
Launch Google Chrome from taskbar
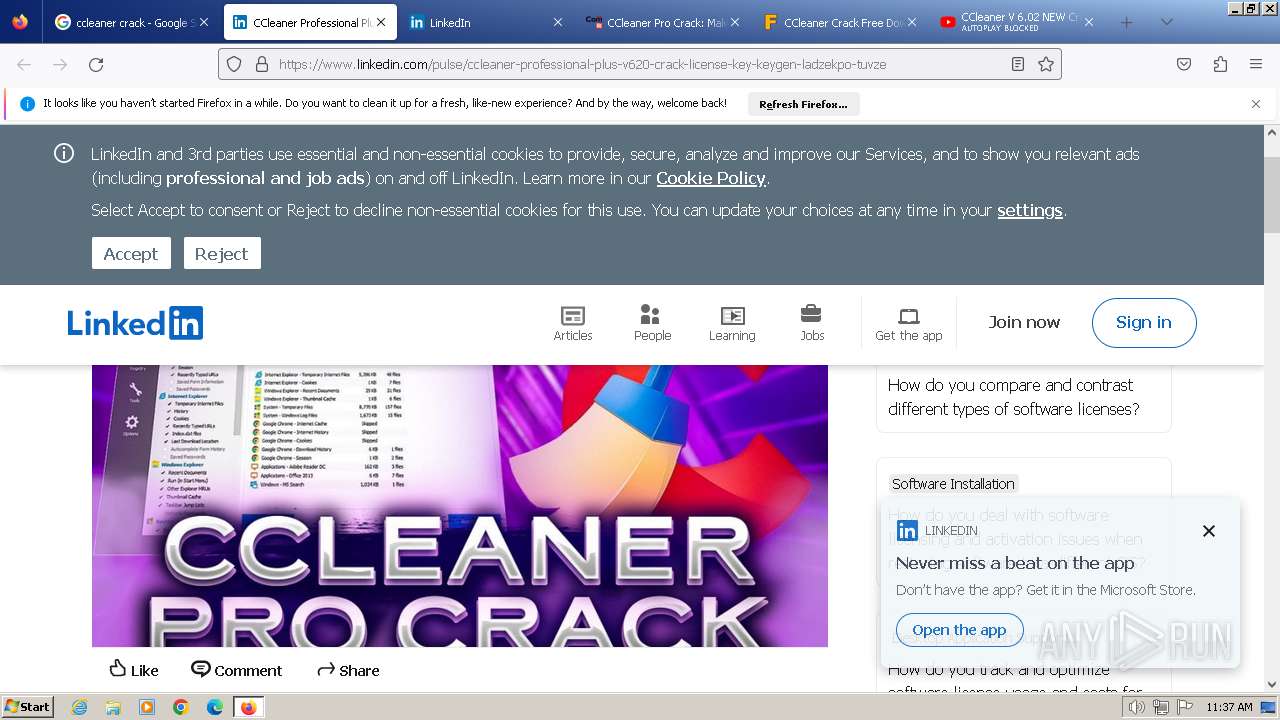181,707
